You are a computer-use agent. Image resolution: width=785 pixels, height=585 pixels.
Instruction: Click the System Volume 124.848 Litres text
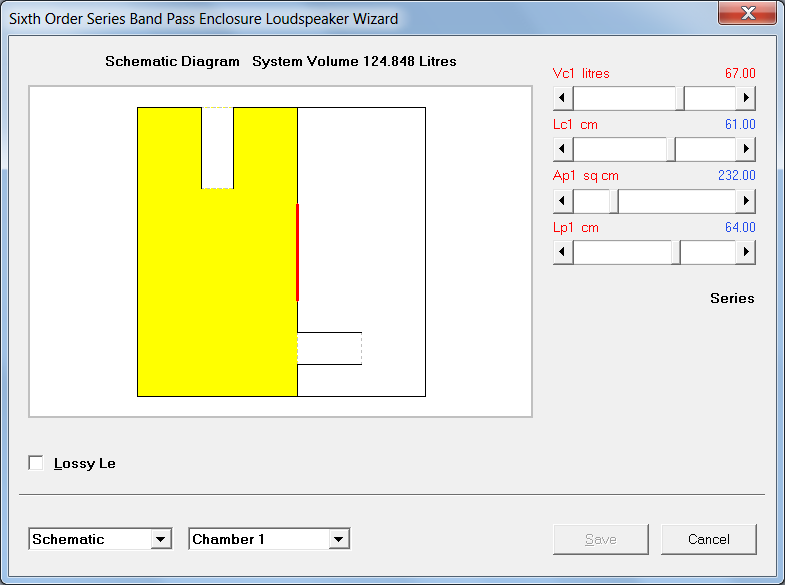354,61
